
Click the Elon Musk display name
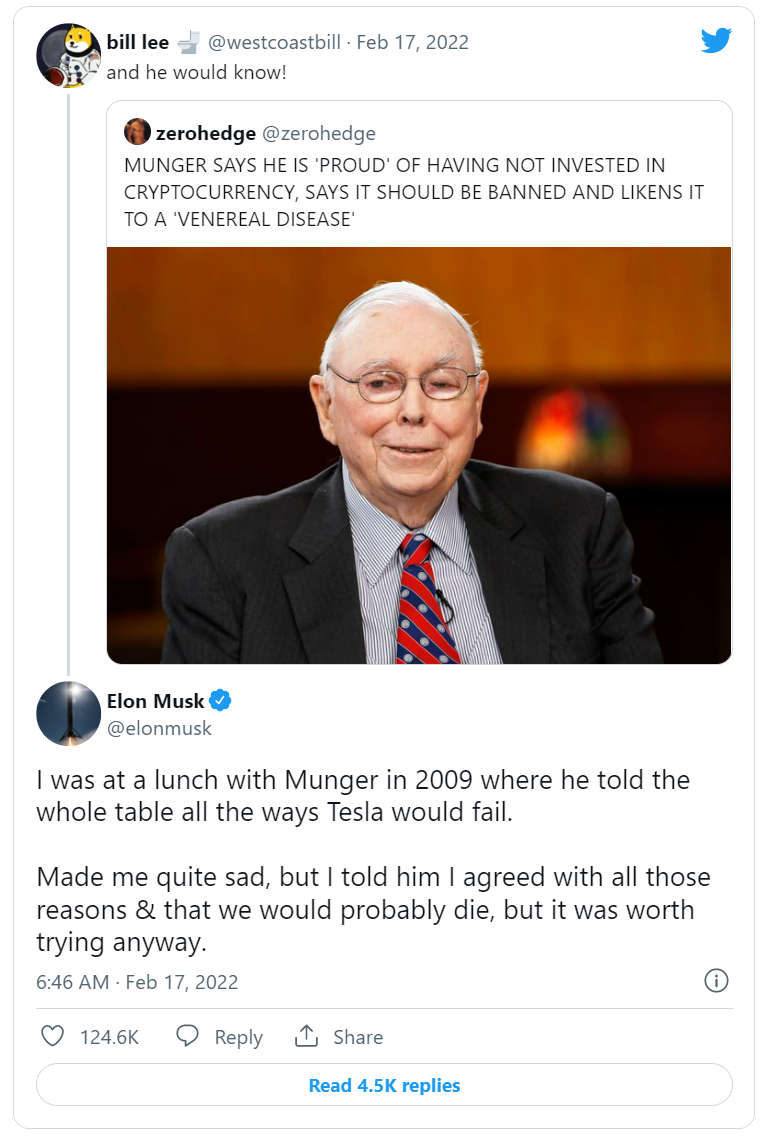pyautogui.click(x=155, y=700)
